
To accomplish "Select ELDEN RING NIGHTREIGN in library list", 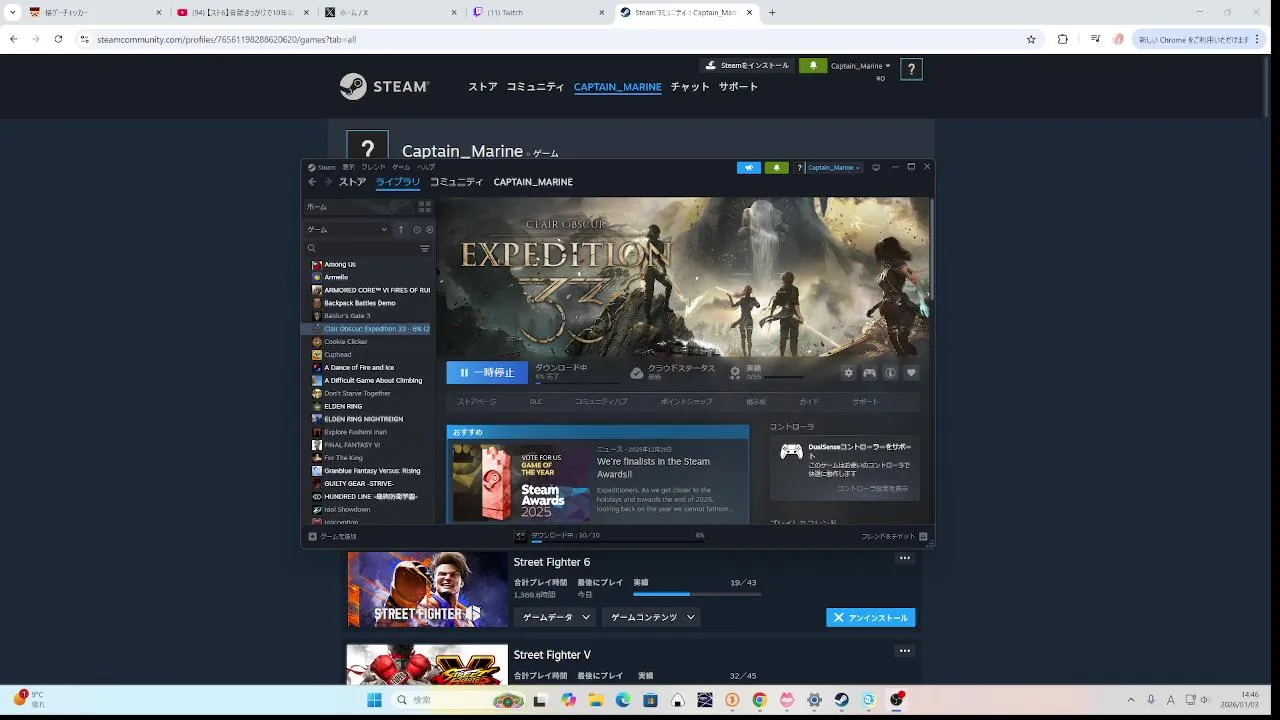I will pos(363,419).
